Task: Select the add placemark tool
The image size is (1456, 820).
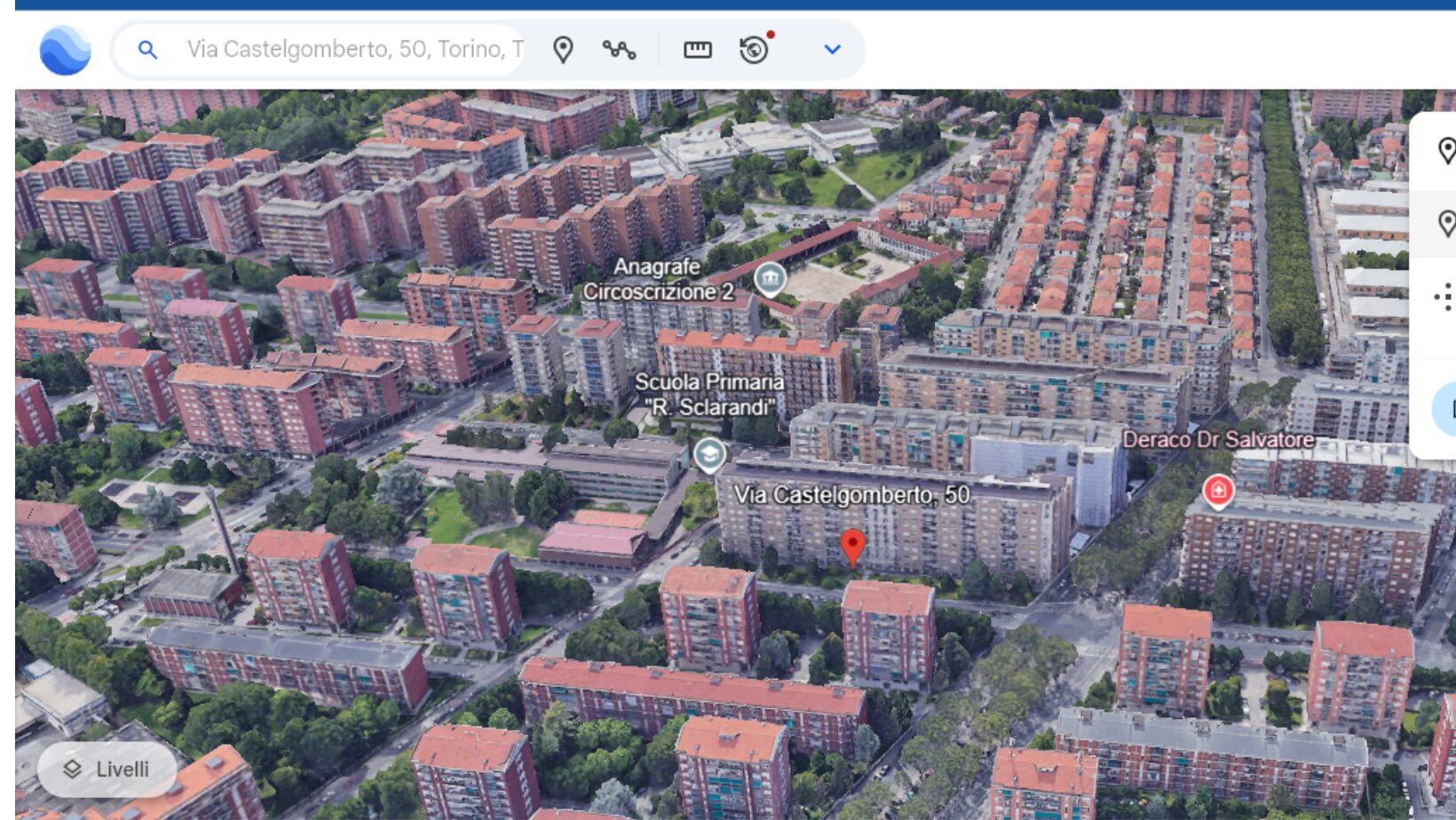Action: tap(563, 50)
